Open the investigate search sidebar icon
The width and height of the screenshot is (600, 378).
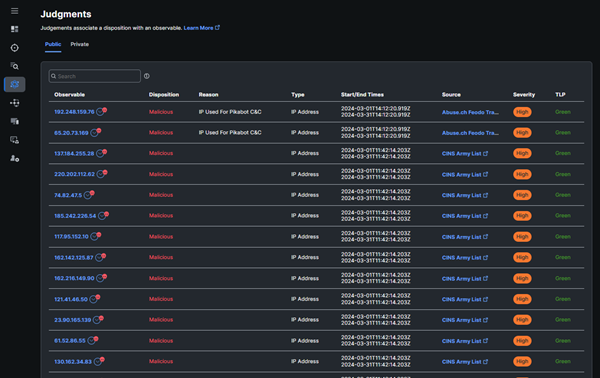pyautogui.click(x=15, y=66)
